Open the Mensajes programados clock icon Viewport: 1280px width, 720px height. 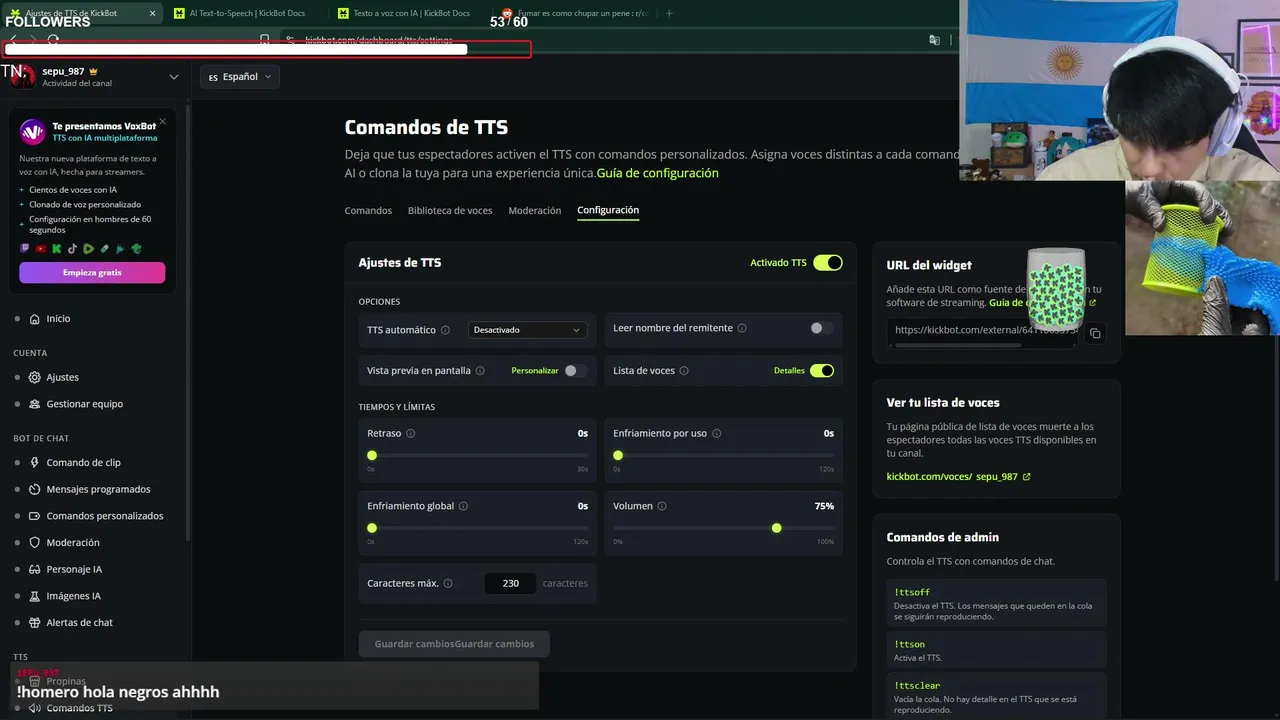[34, 489]
